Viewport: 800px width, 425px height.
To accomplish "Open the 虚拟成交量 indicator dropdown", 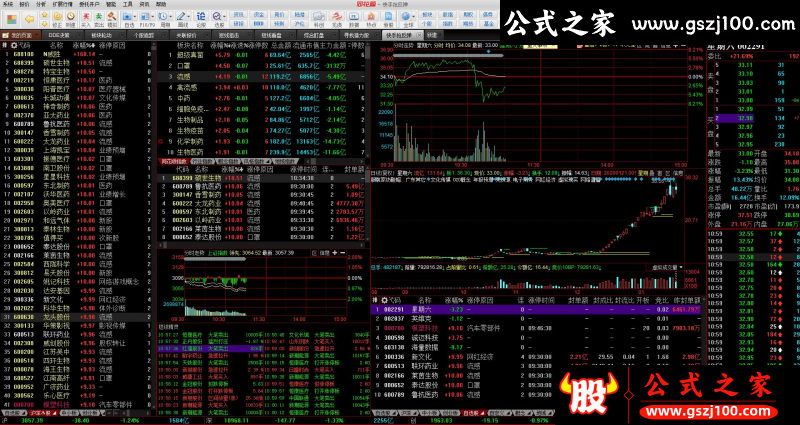I will coord(665,267).
